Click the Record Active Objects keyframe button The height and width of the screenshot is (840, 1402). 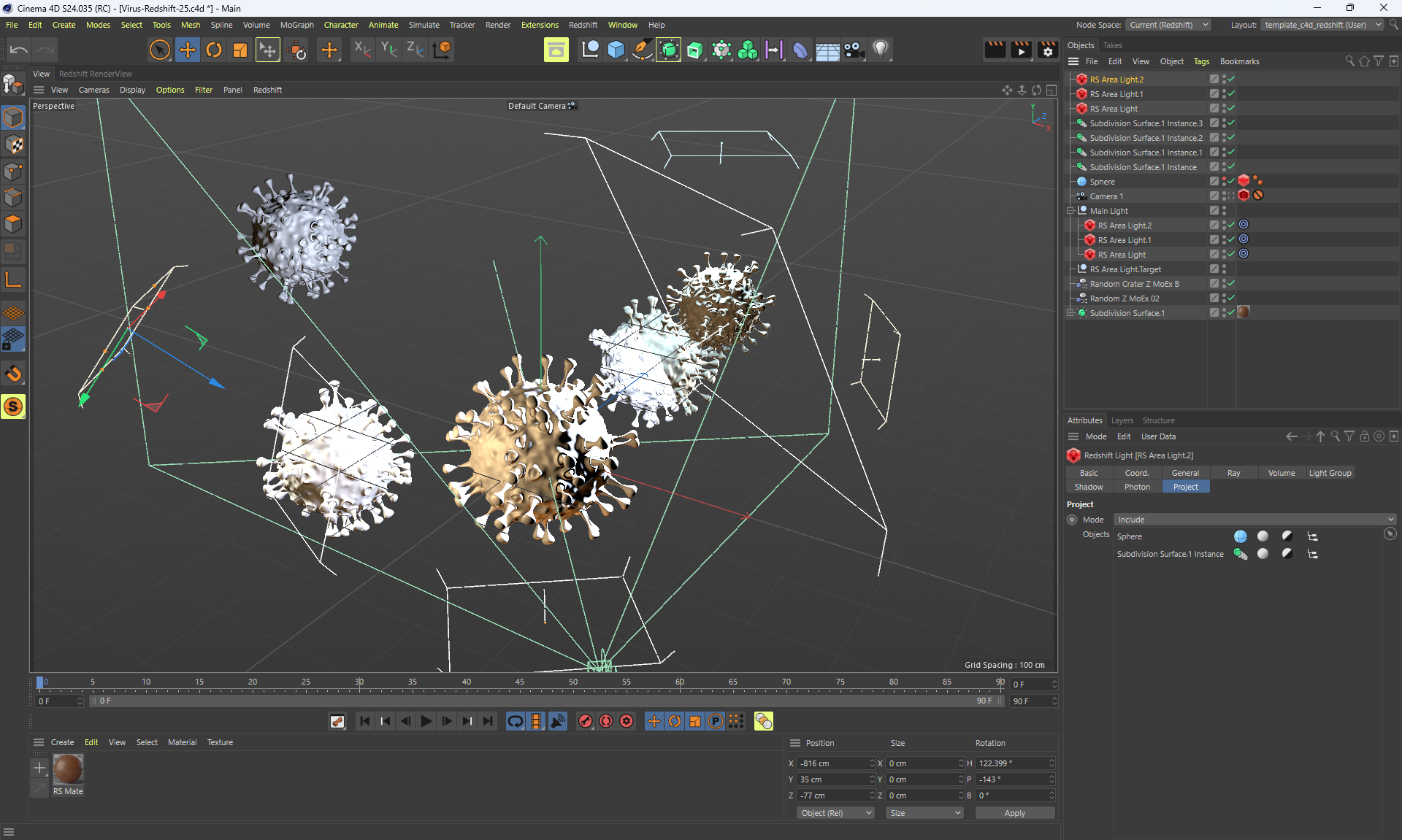pyautogui.click(x=586, y=721)
